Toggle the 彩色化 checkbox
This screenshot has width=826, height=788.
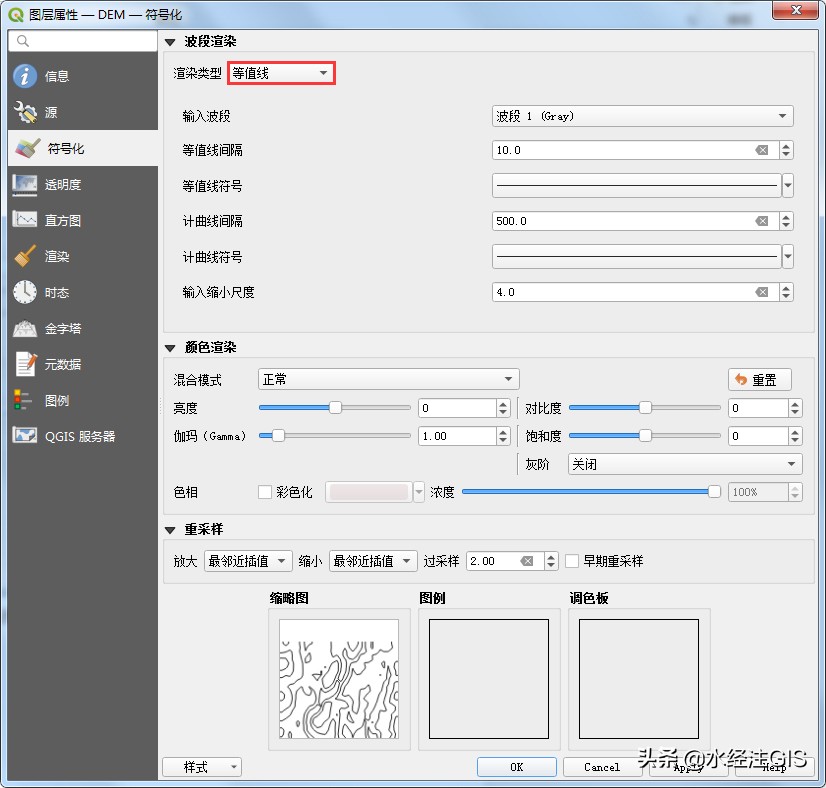264,492
